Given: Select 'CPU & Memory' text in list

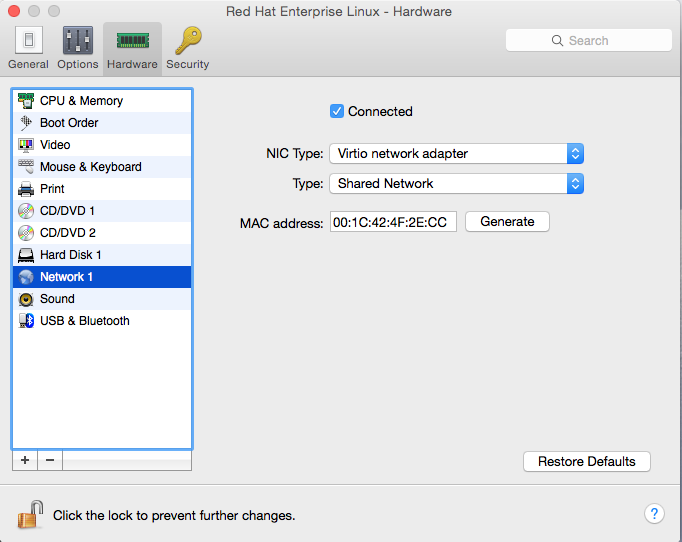Looking at the screenshot, I should tap(81, 101).
